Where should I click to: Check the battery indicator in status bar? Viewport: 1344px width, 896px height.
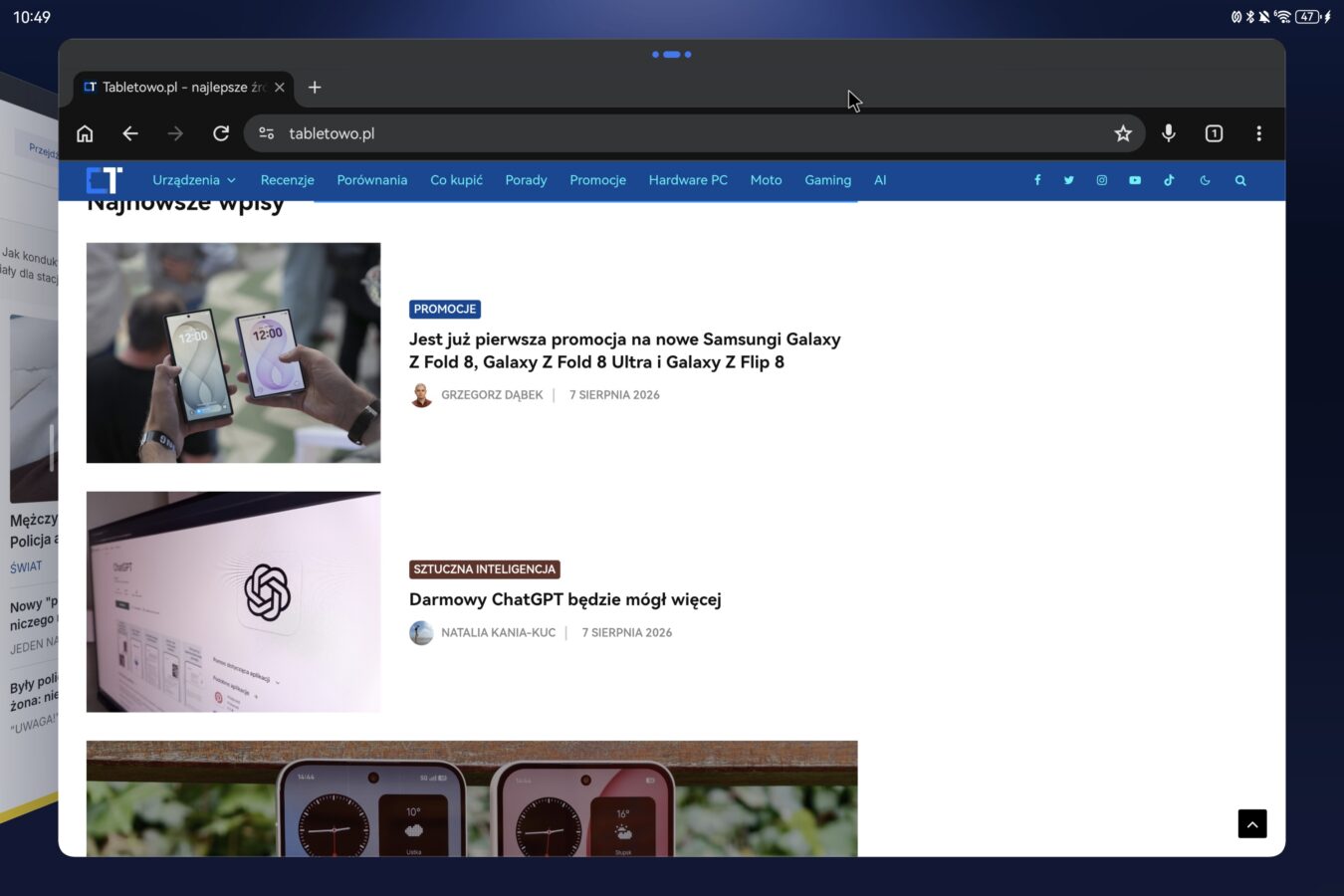click(x=1308, y=17)
